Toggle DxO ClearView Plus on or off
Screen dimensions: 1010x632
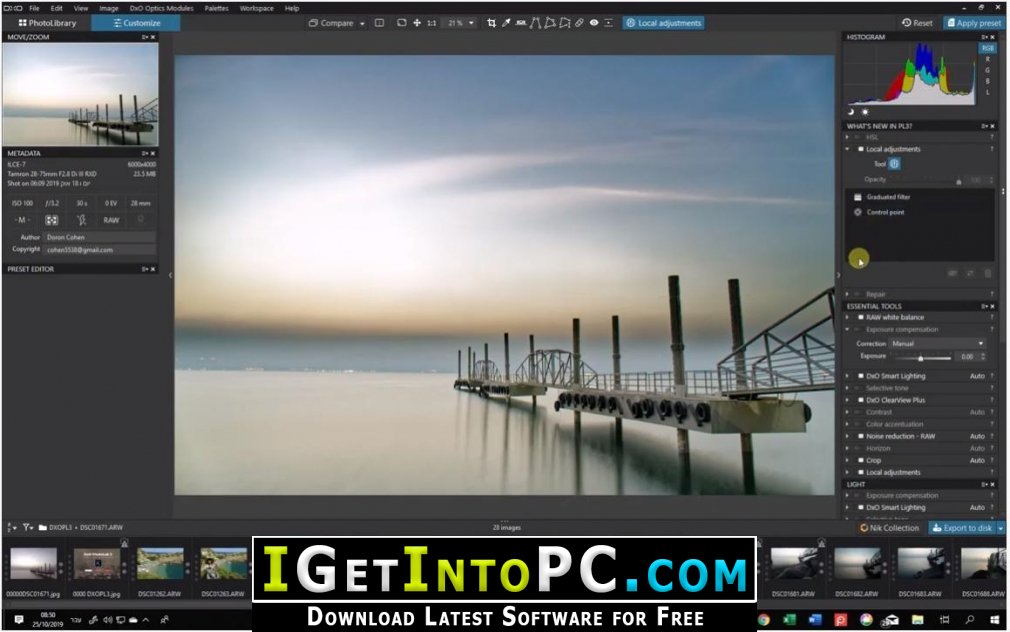[x=860, y=400]
